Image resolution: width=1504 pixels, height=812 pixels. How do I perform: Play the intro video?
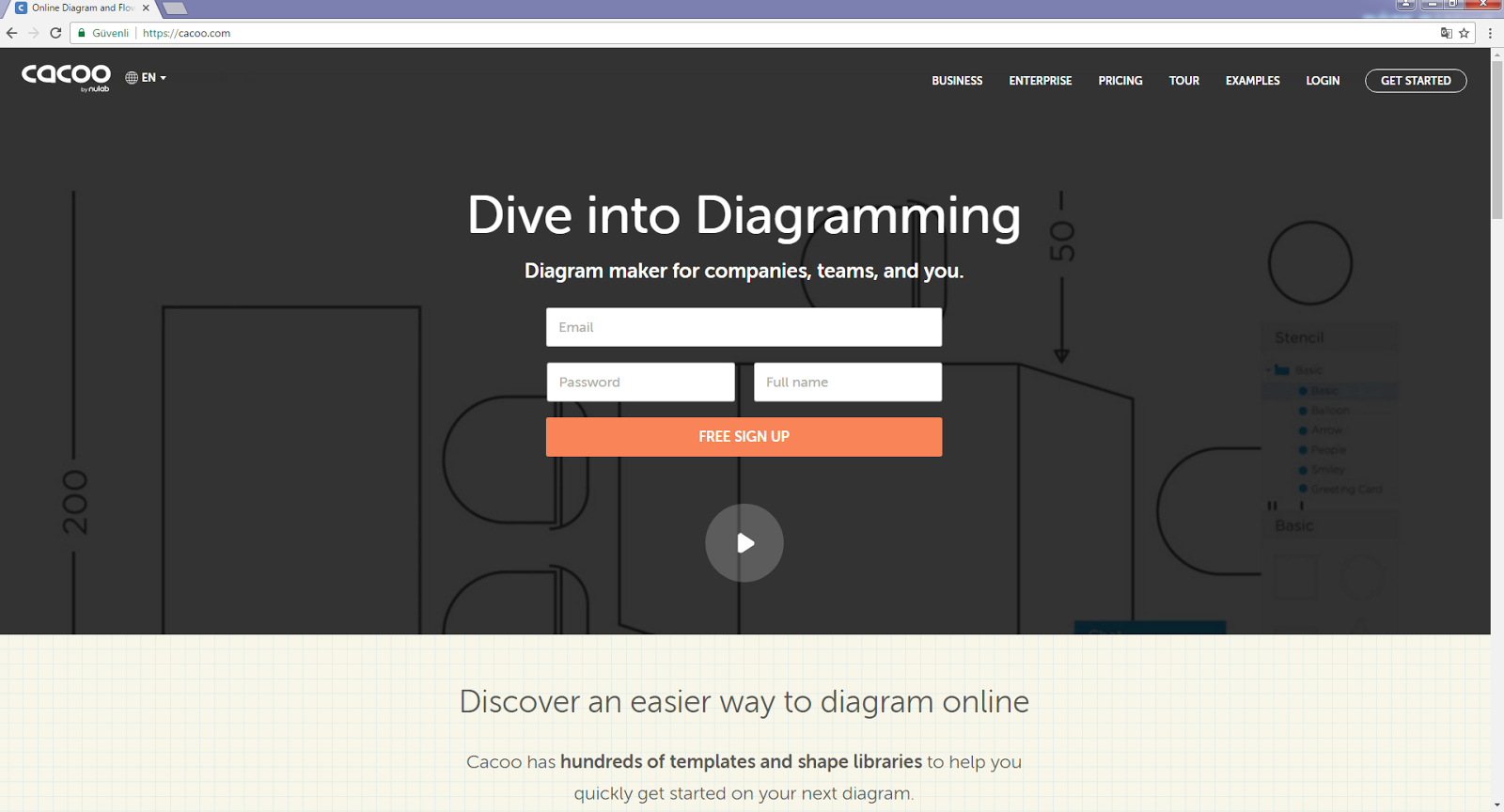[x=744, y=543]
